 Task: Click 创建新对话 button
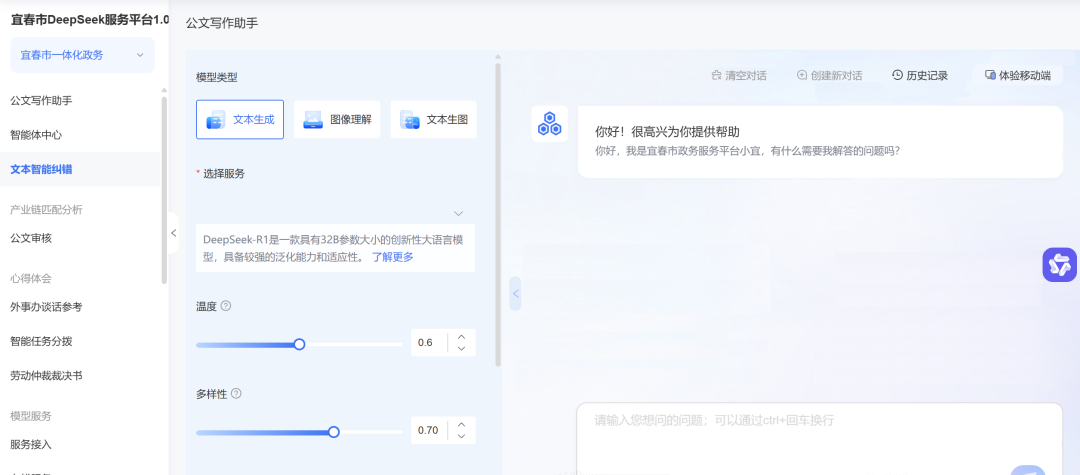(829, 76)
